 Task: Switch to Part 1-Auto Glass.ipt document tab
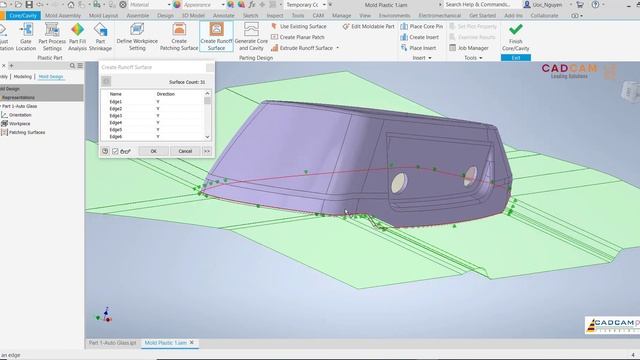[x=112, y=343]
